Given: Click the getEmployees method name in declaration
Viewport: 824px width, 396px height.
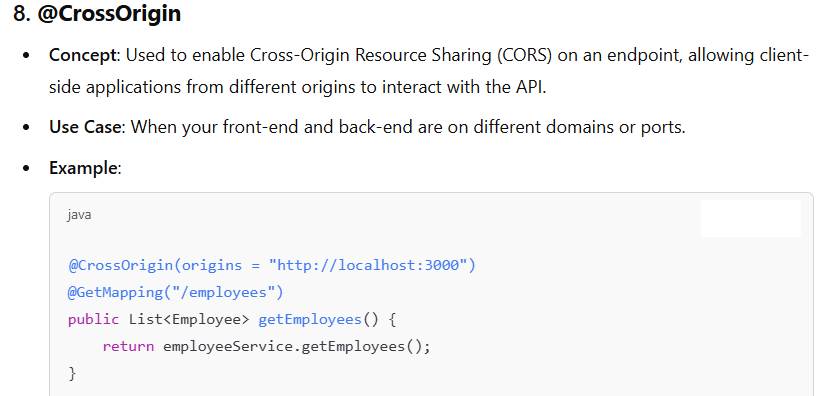Looking at the screenshot, I should pos(310,319).
